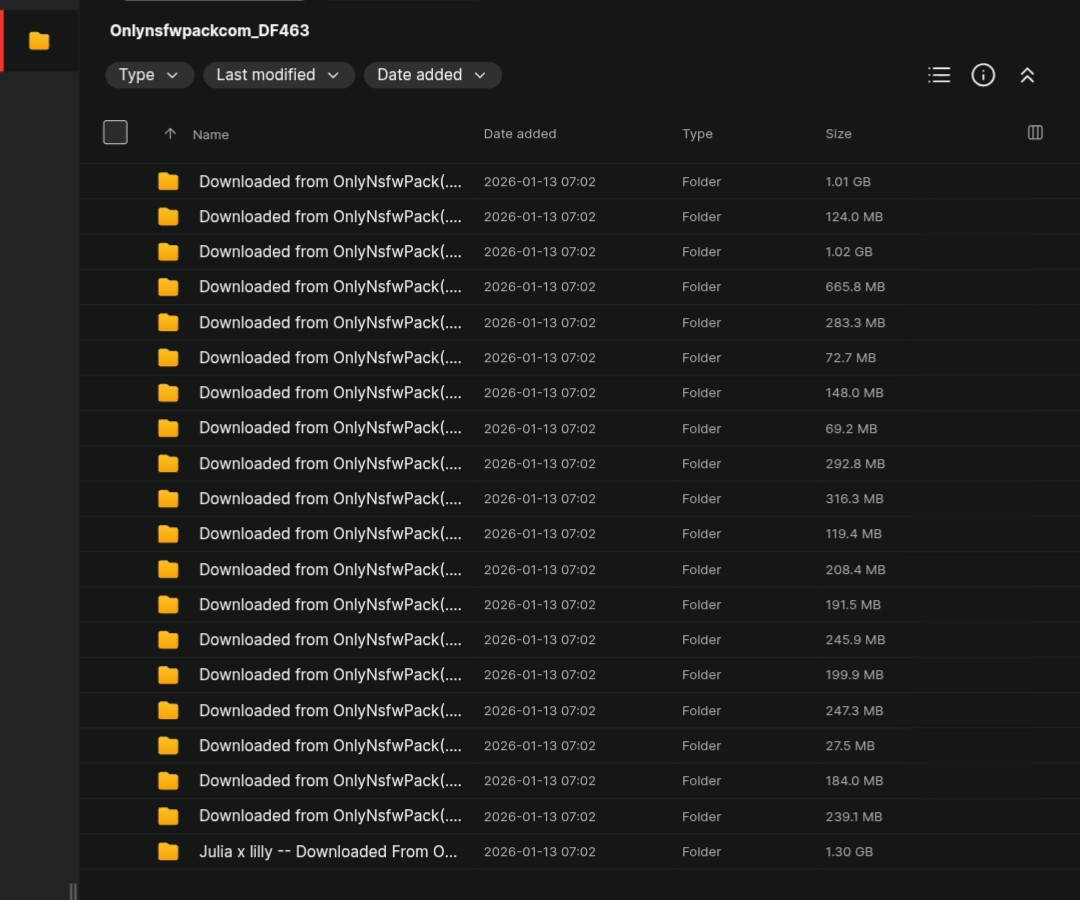
Task: Select the folder icon of the 27.5 MB row
Action: pyautogui.click(x=168, y=746)
